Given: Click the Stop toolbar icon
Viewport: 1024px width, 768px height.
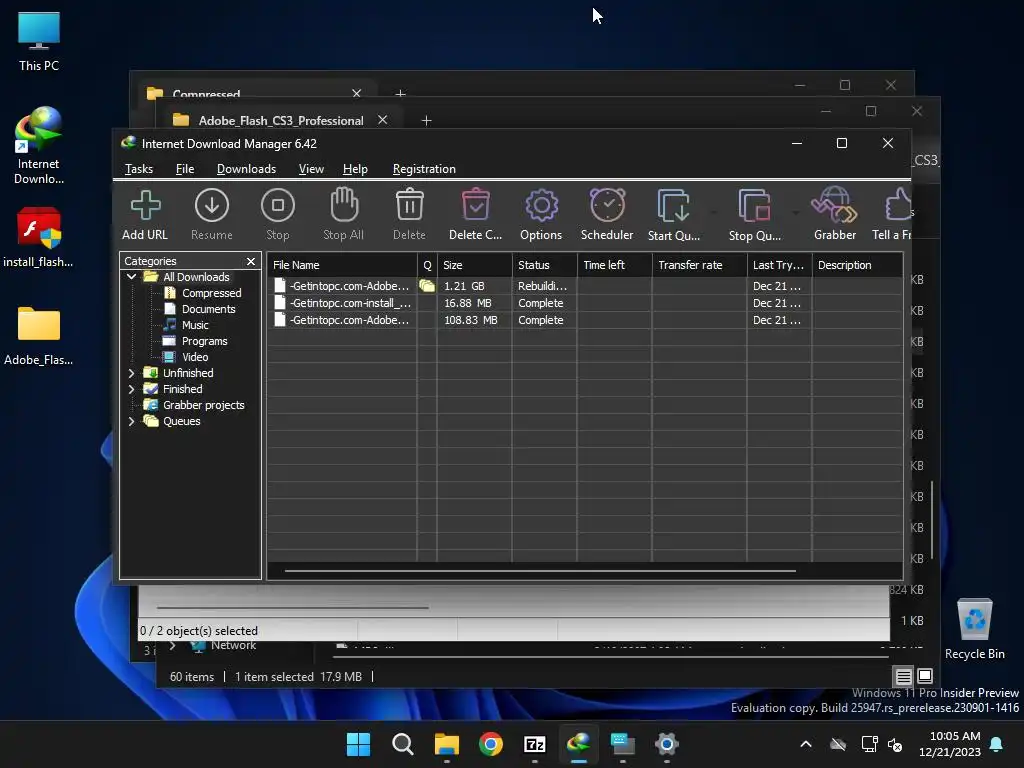Looking at the screenshot, I should point(278,214).
